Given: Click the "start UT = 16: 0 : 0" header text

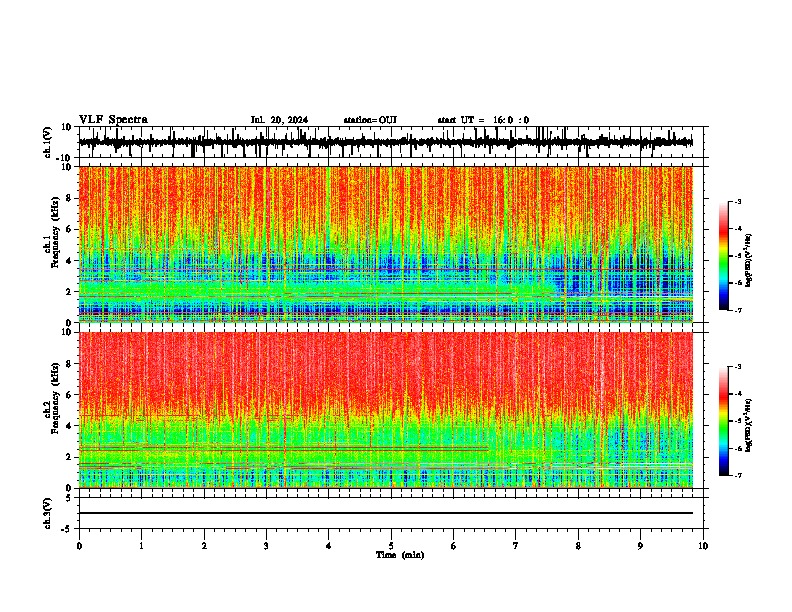Looking at the screenshot, I should coord(483,120).
